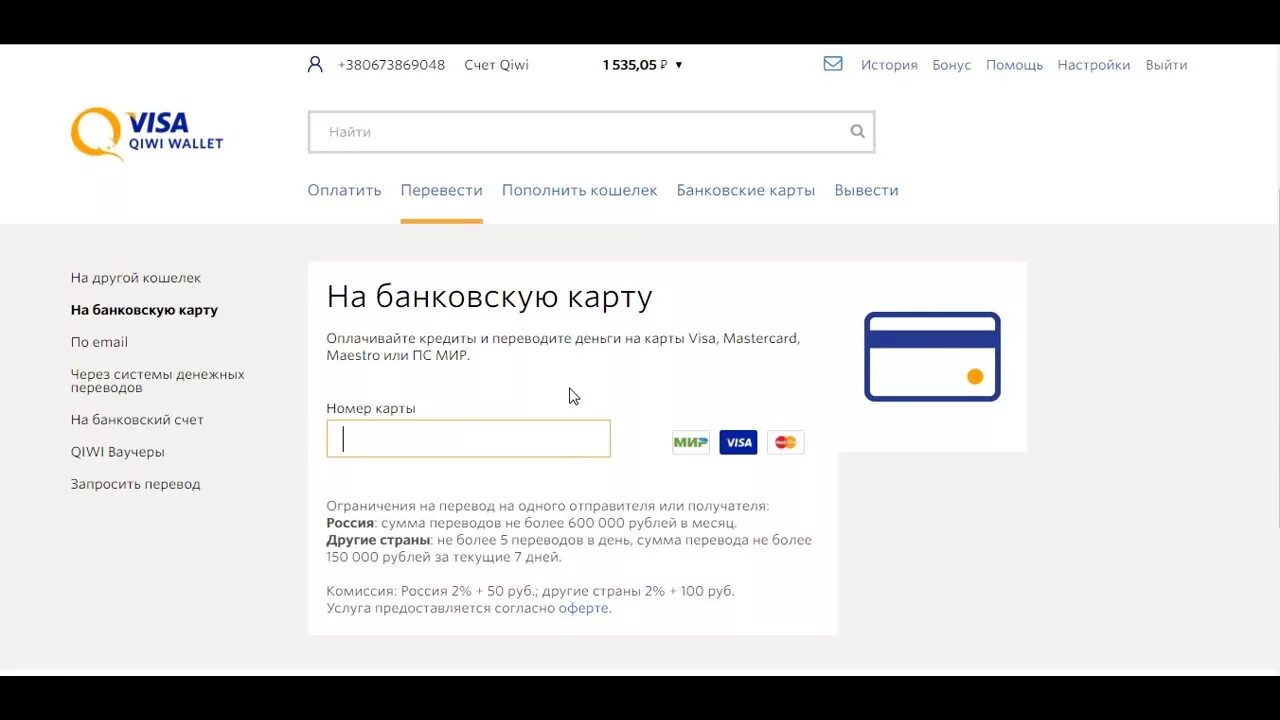Select the МИР payment system badge

point(690,442)
